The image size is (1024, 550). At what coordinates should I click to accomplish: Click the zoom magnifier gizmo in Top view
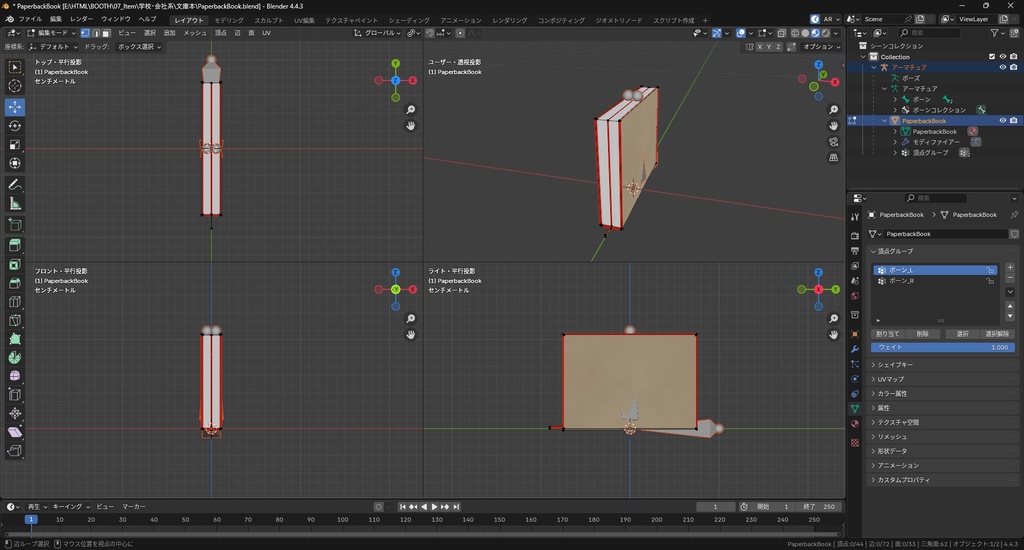[411, 110]
